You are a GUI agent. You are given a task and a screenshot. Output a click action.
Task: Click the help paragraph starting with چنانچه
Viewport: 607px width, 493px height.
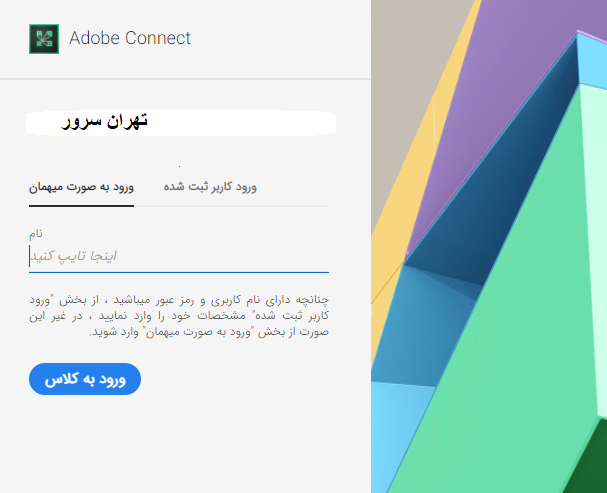179,314
